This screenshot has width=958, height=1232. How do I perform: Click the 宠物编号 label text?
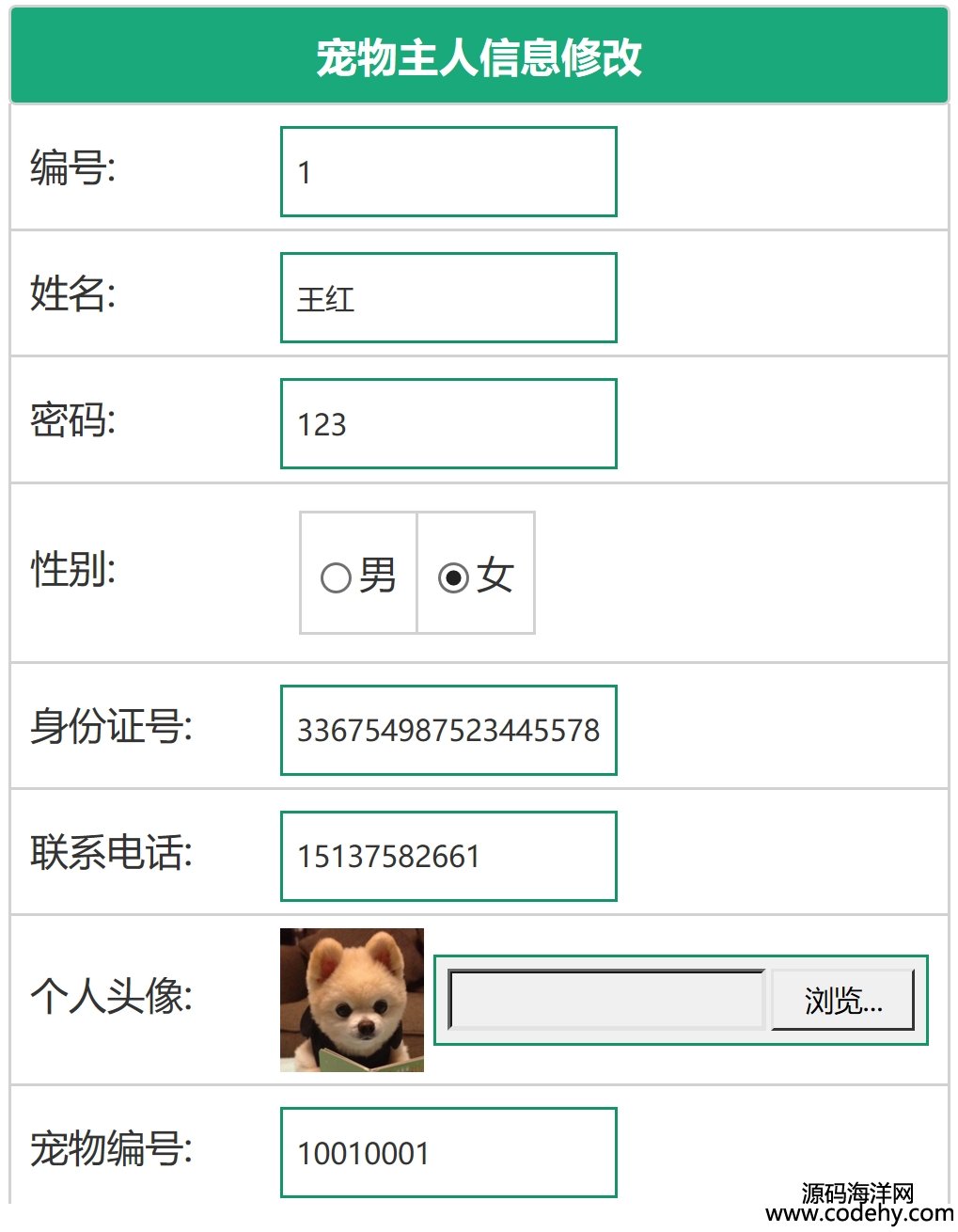coord(112,1149)
